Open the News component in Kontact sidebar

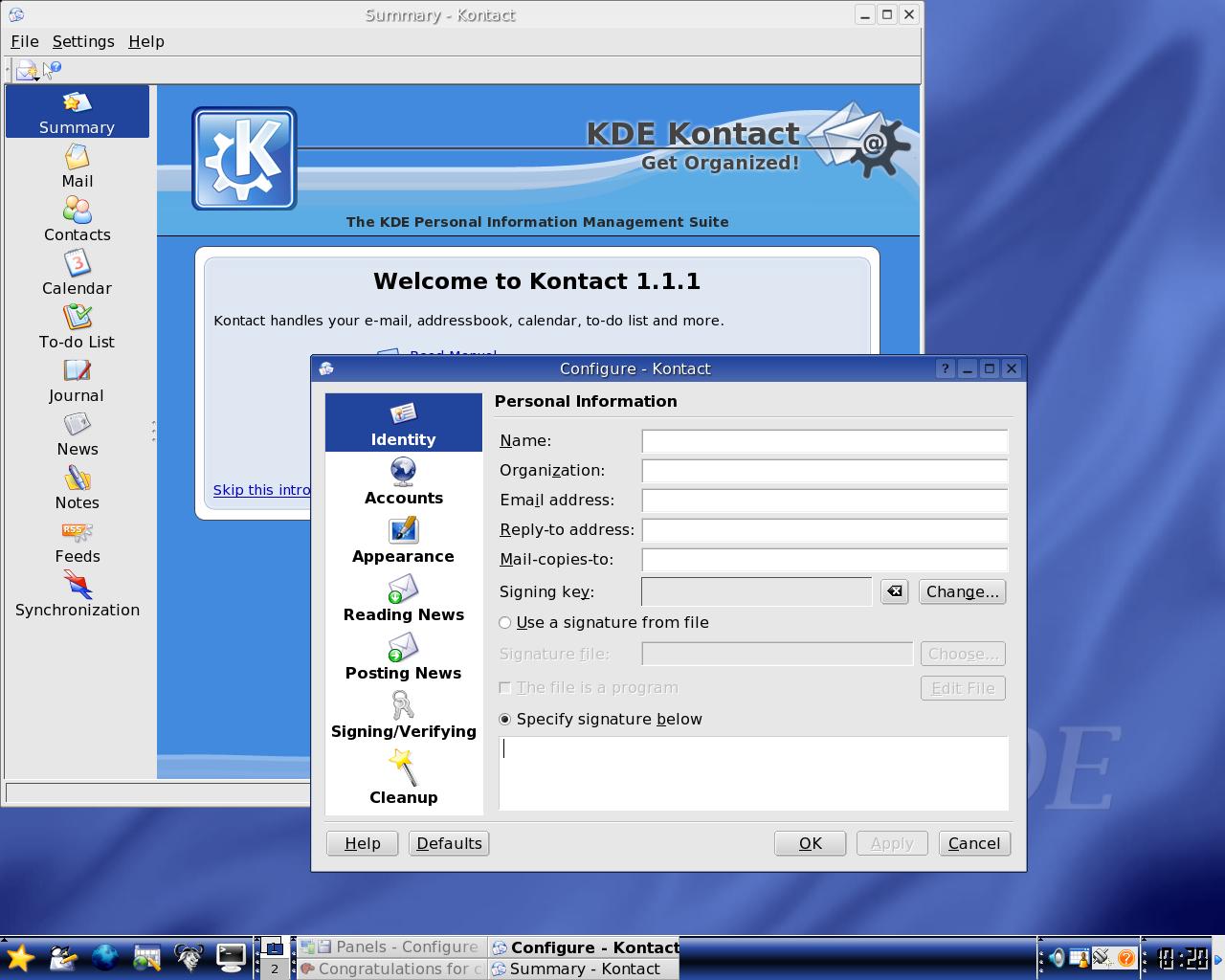click(78, 434)
